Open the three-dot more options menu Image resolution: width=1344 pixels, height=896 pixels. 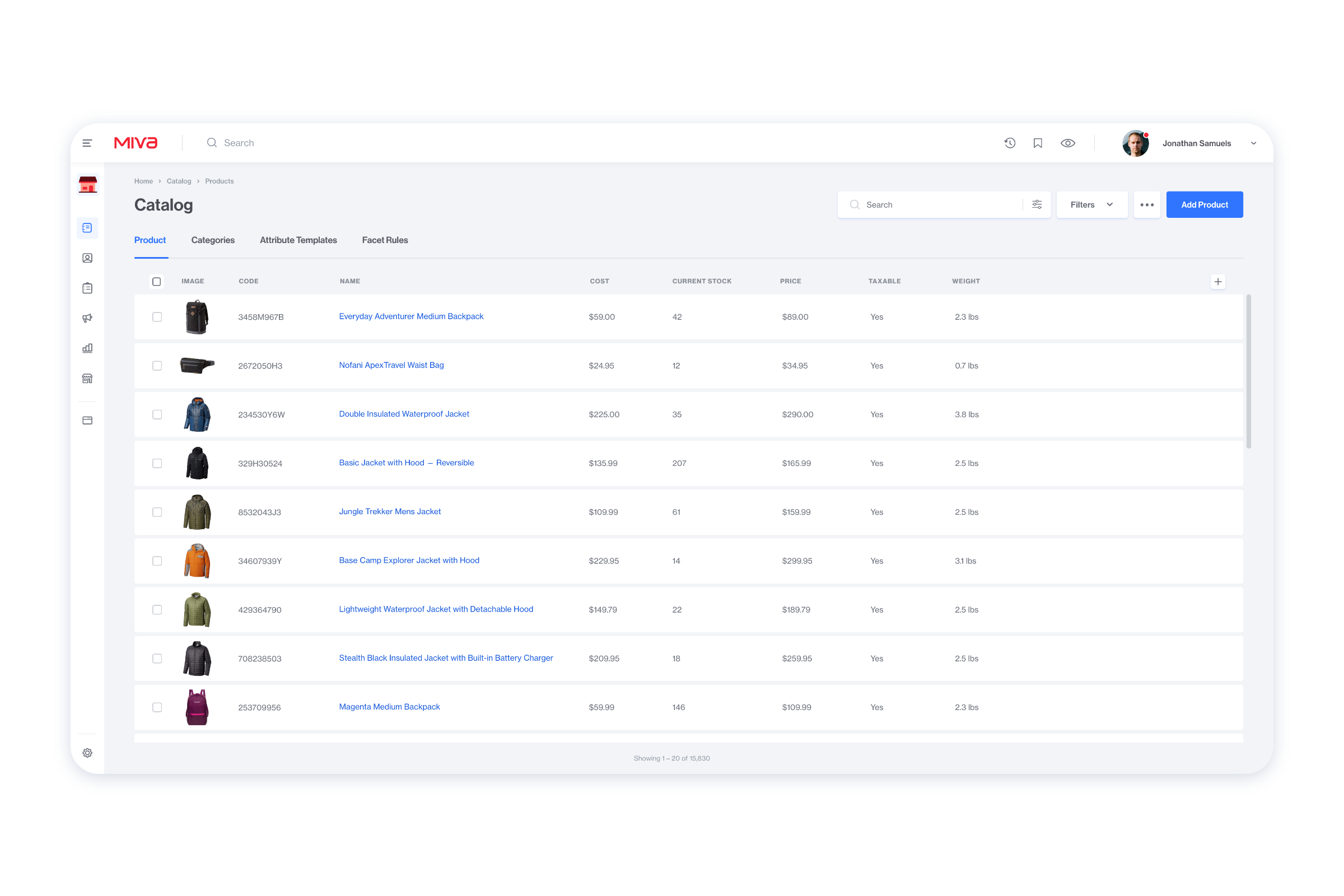click(x=1146, y=204)
